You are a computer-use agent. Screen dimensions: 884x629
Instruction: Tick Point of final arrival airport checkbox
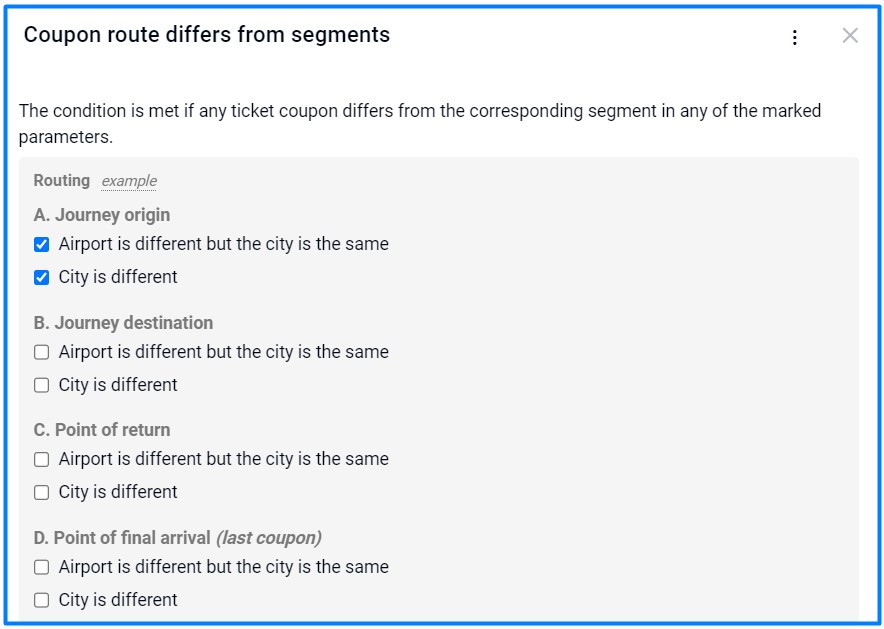42,568
